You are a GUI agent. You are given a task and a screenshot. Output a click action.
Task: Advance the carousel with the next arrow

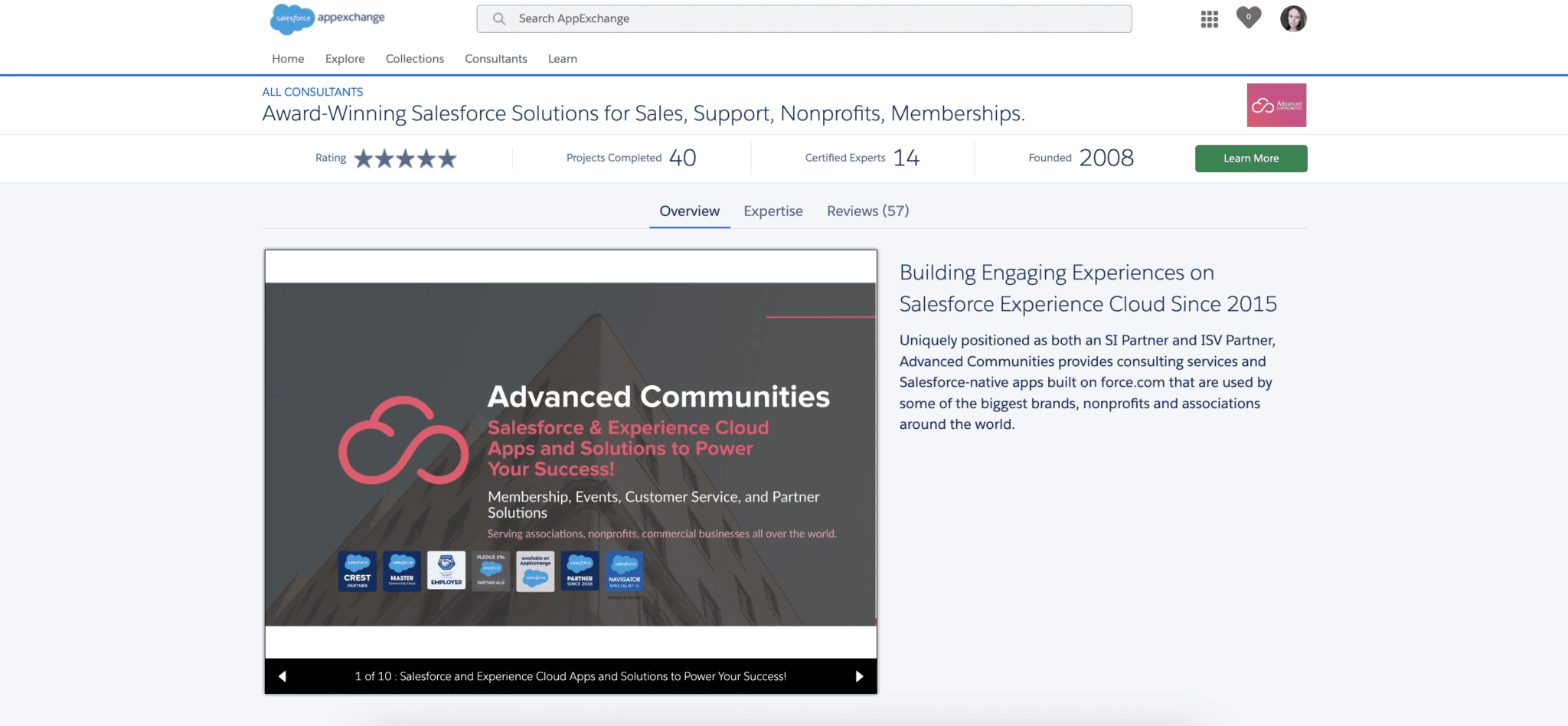tap(859, 676)
